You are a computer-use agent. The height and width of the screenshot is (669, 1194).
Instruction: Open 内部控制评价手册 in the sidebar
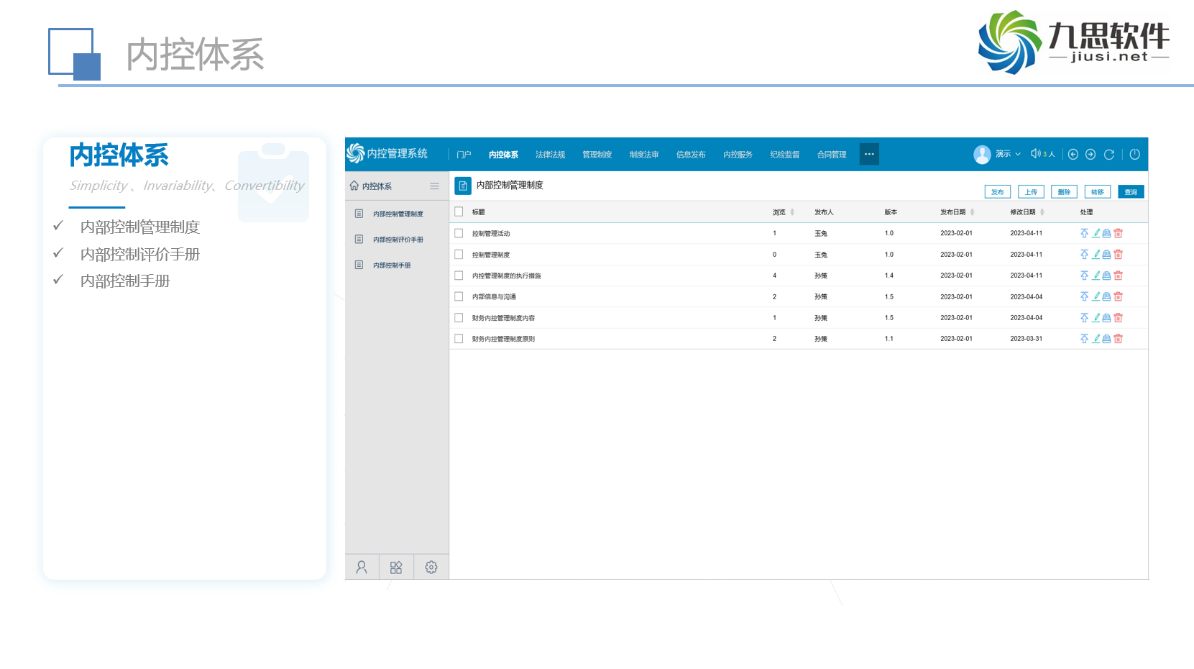click(x=398, y=240)
